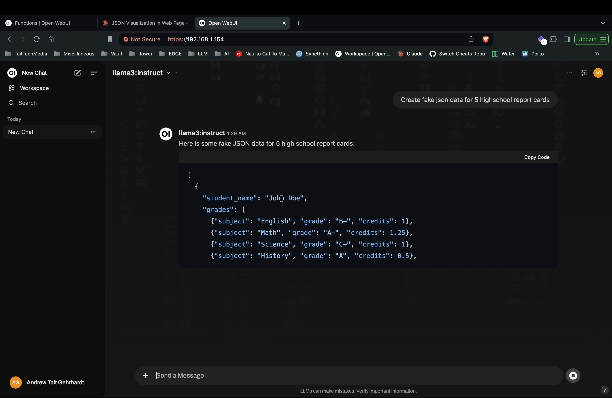Click the help icon at bottom right corner

pyautogui.click(x=605, y=390)
